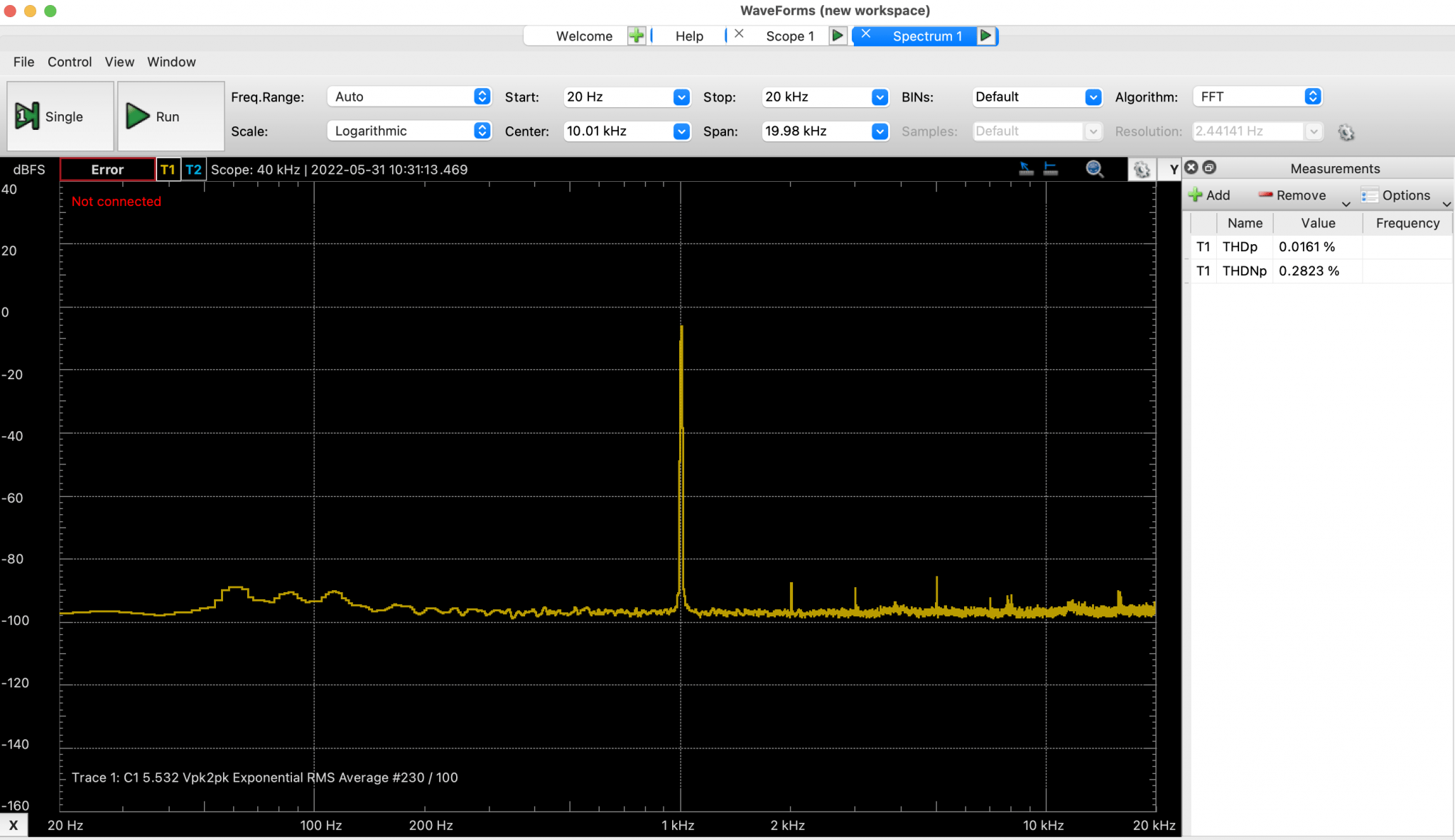
Task: Open the Control menu
Action: coord(70,62)
